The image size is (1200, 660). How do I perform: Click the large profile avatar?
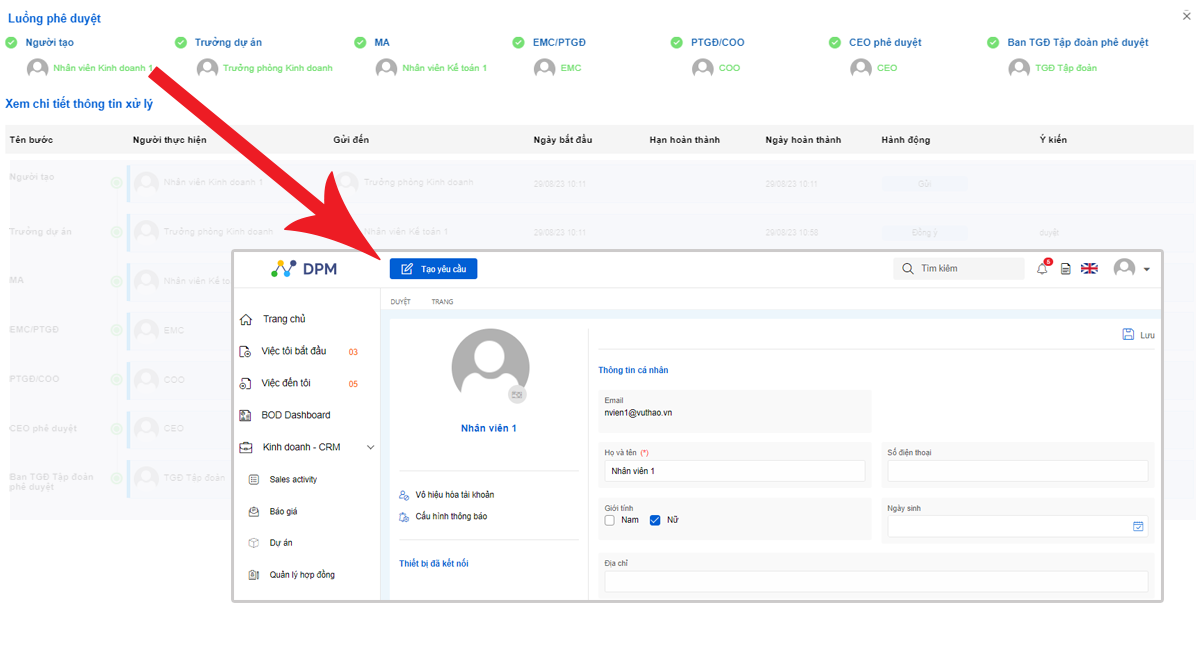pos(490,364)
